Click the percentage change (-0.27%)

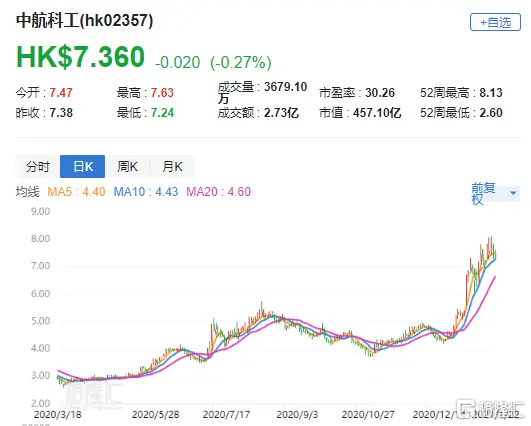coord(241,63)
